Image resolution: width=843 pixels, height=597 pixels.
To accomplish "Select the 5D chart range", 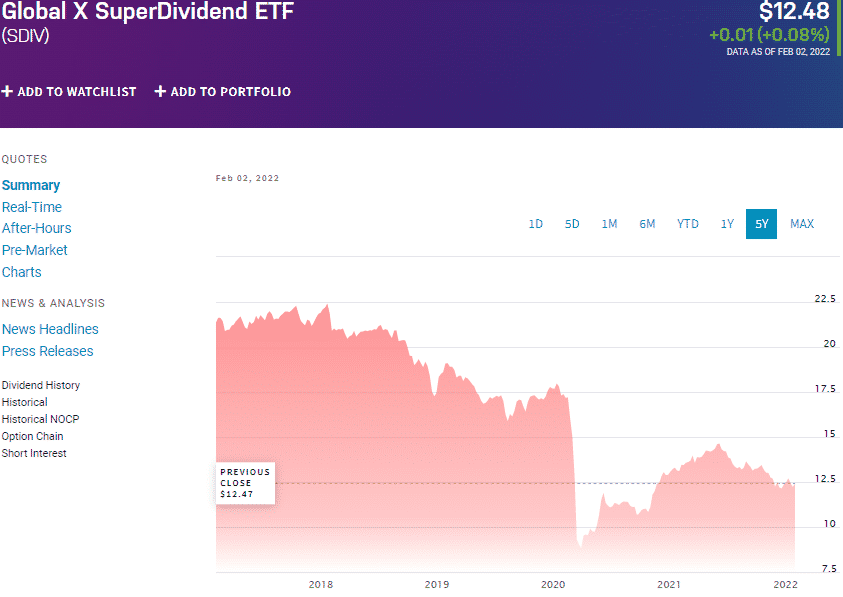I will pos(572,224).
